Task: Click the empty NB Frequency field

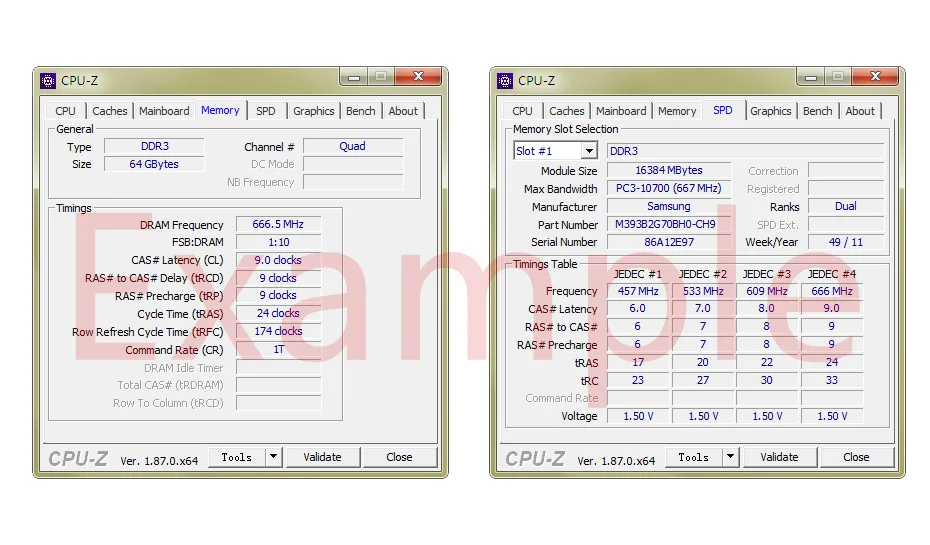Action: point(353,182)
